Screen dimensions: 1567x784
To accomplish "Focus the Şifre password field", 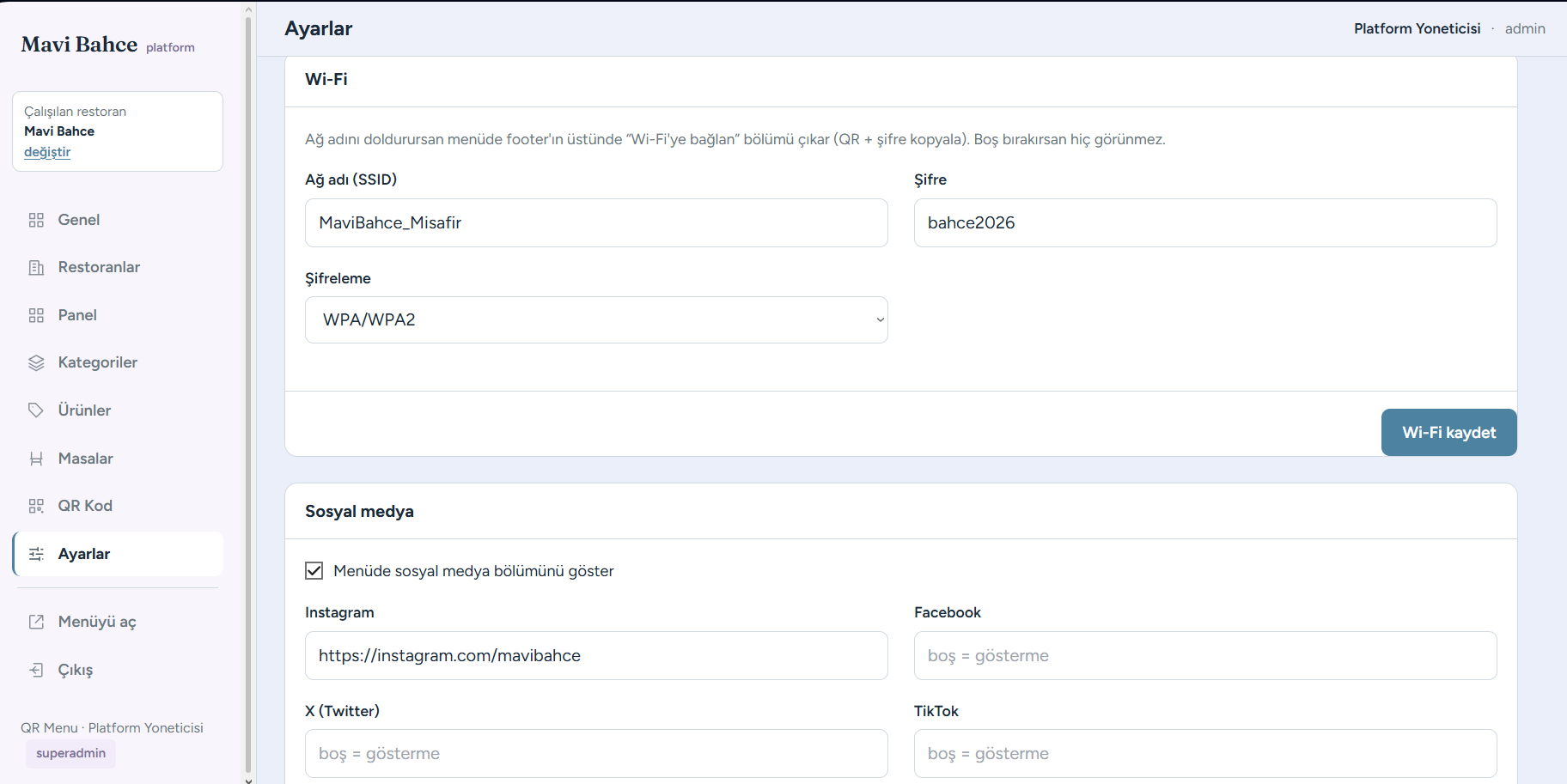I will [x=1205, y=223].
